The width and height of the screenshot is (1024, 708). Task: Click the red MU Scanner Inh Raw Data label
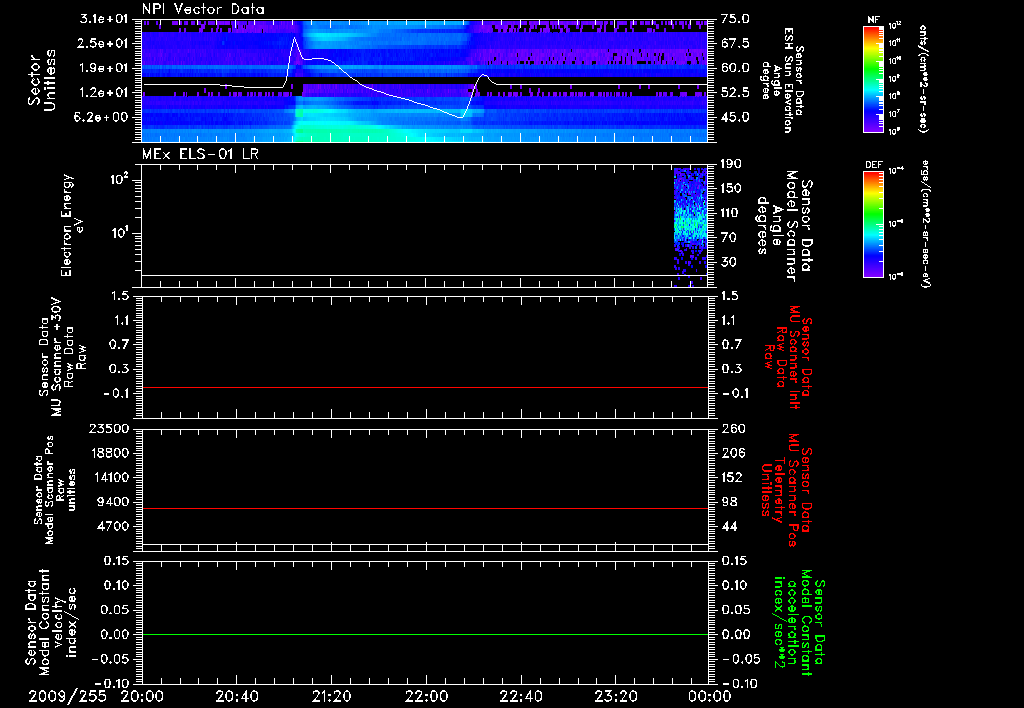(x=787, y=357)
